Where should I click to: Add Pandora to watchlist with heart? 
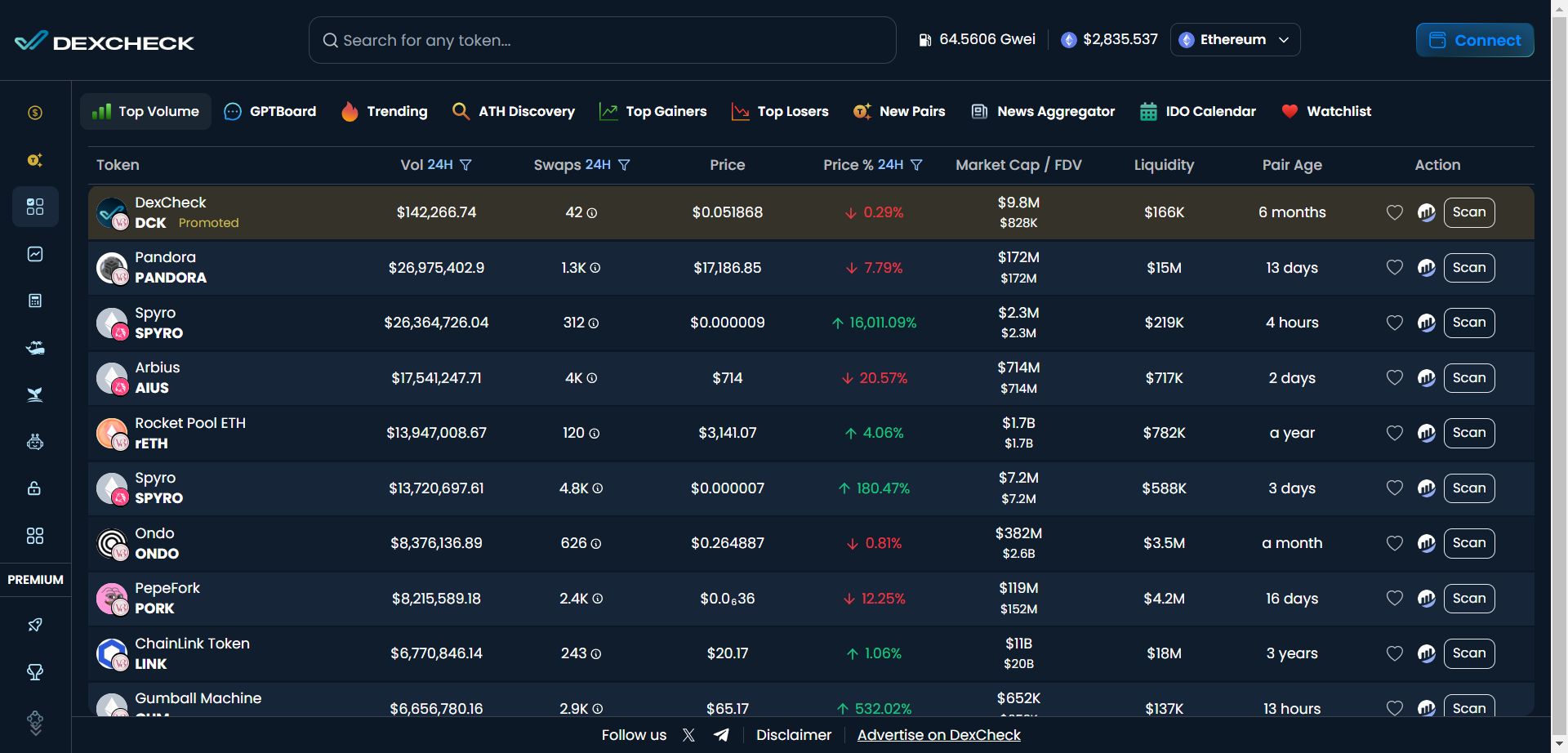coord(1394,268)
